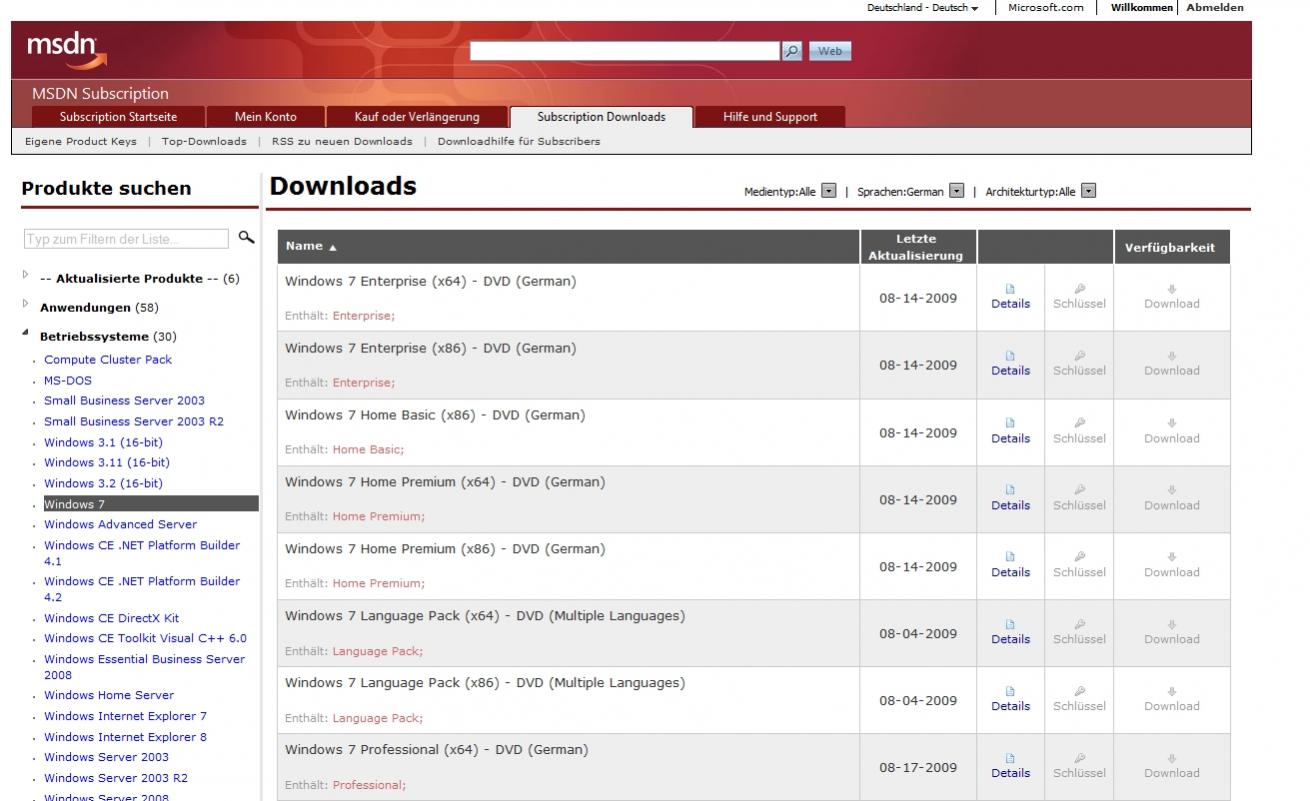Screen dimensions: 1310x801
Task: Open Details for Windows 7 Enterprise (x64)
Action: (1010, 297)
